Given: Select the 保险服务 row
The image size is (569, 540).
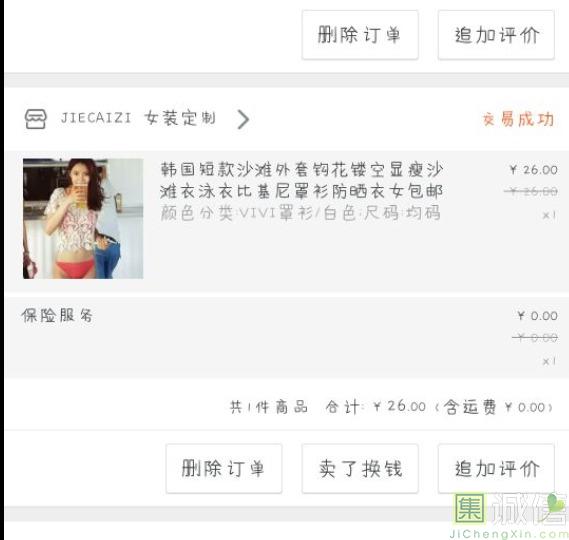Looking at the screenshot, I should [287, 338].
